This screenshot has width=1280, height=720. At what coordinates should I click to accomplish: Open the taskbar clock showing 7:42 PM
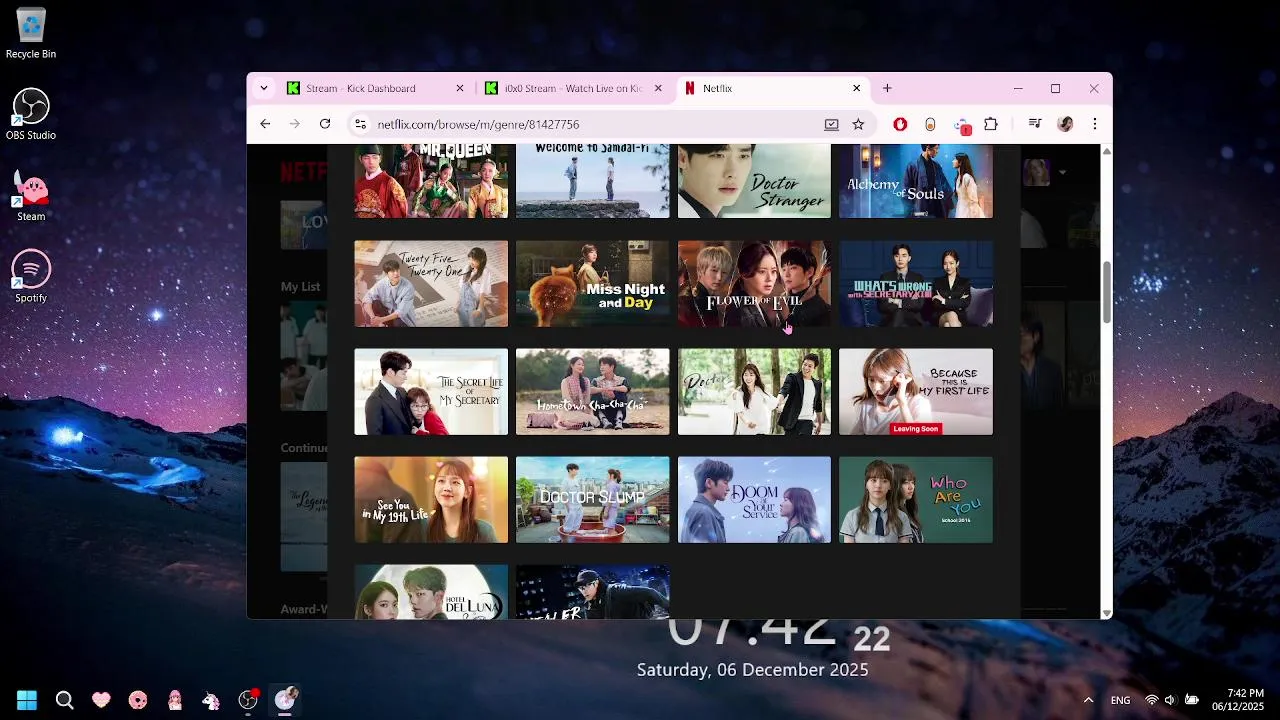tap(1238, 700)
